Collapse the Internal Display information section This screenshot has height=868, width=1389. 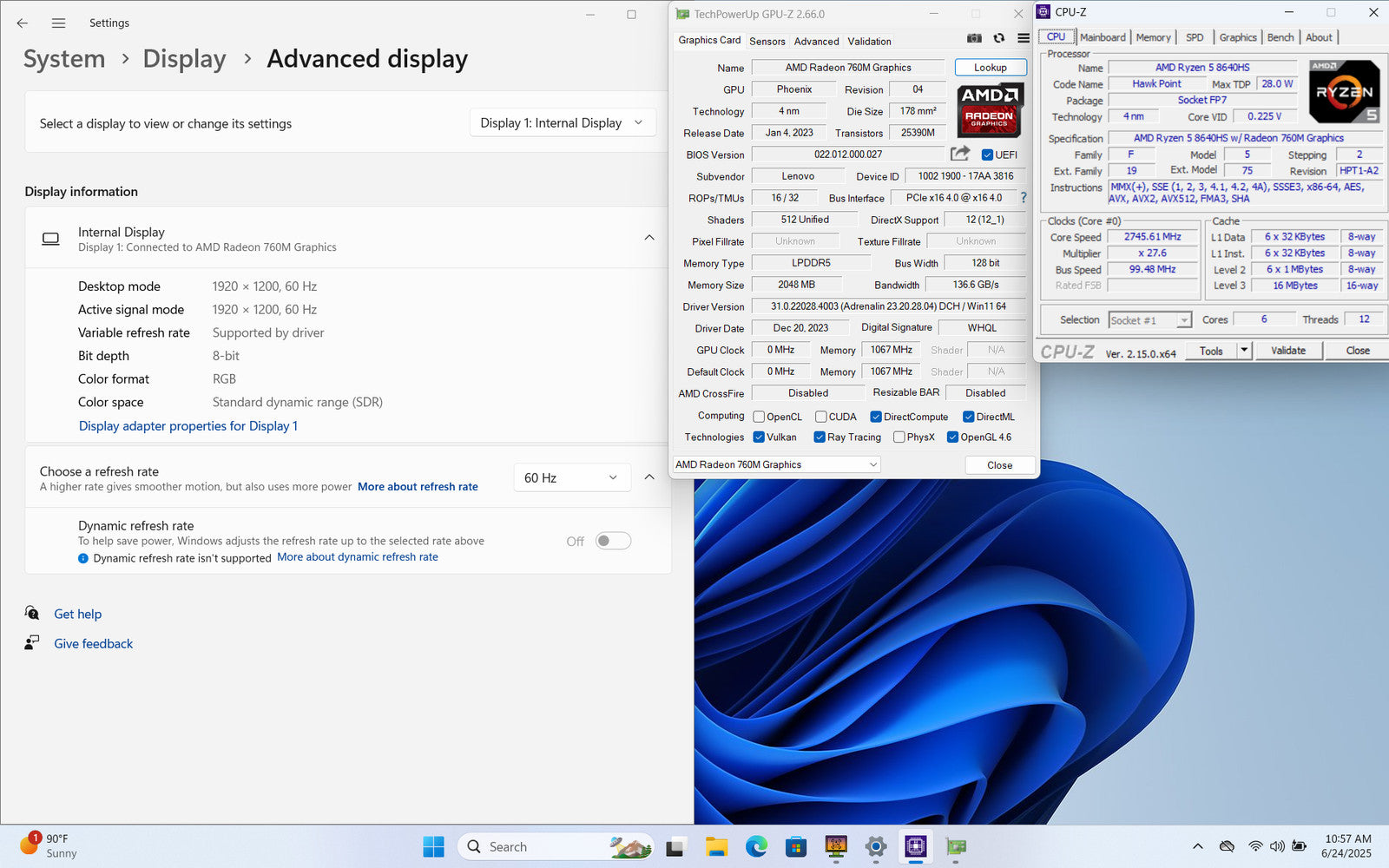point(649,238)
